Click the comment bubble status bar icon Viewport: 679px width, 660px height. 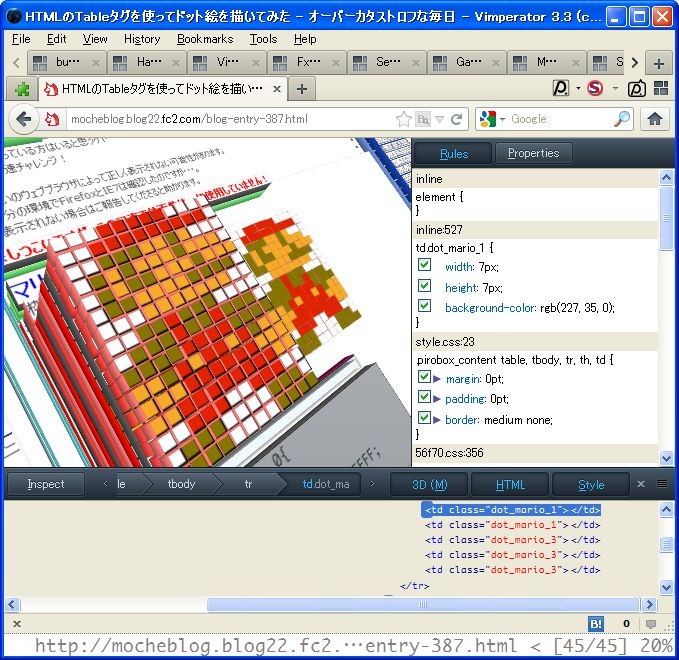click(x=650, y=624)
